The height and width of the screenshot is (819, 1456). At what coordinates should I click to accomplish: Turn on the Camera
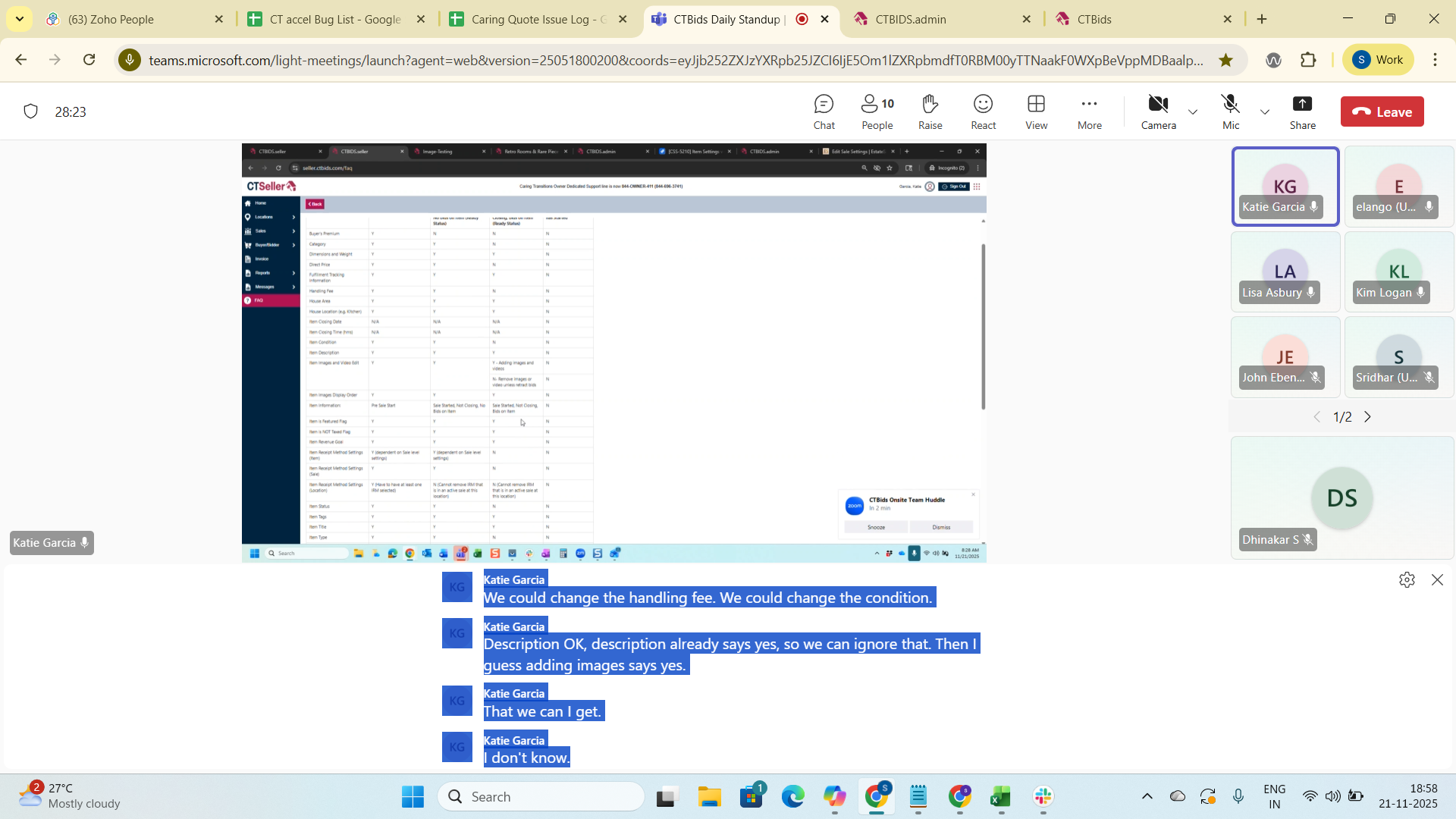[1158, 111]
